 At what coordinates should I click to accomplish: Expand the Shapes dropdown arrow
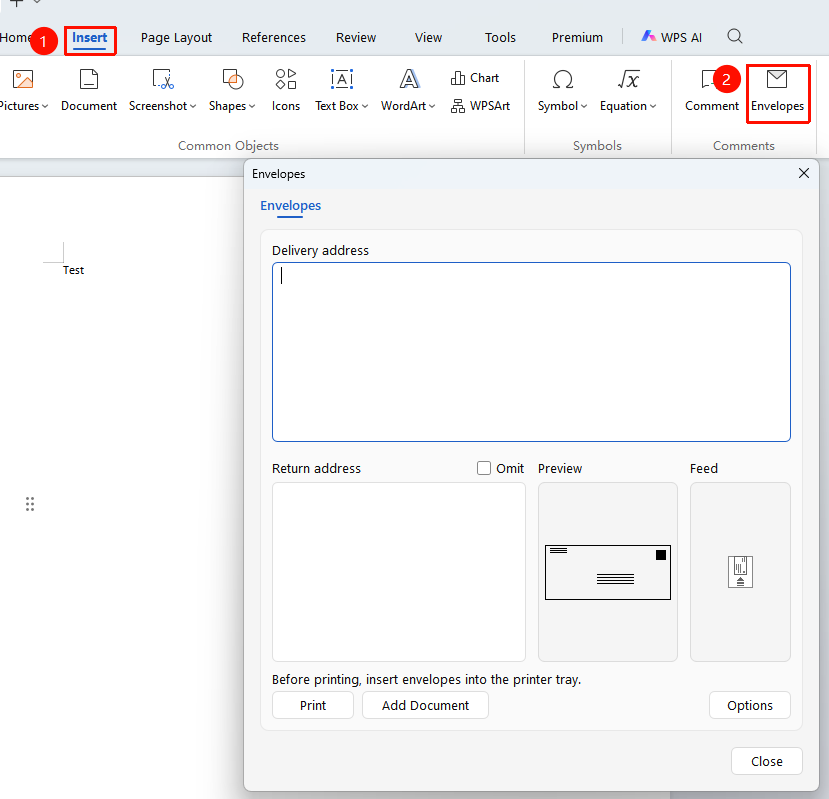pyautogui.click(x=252, y=106)
